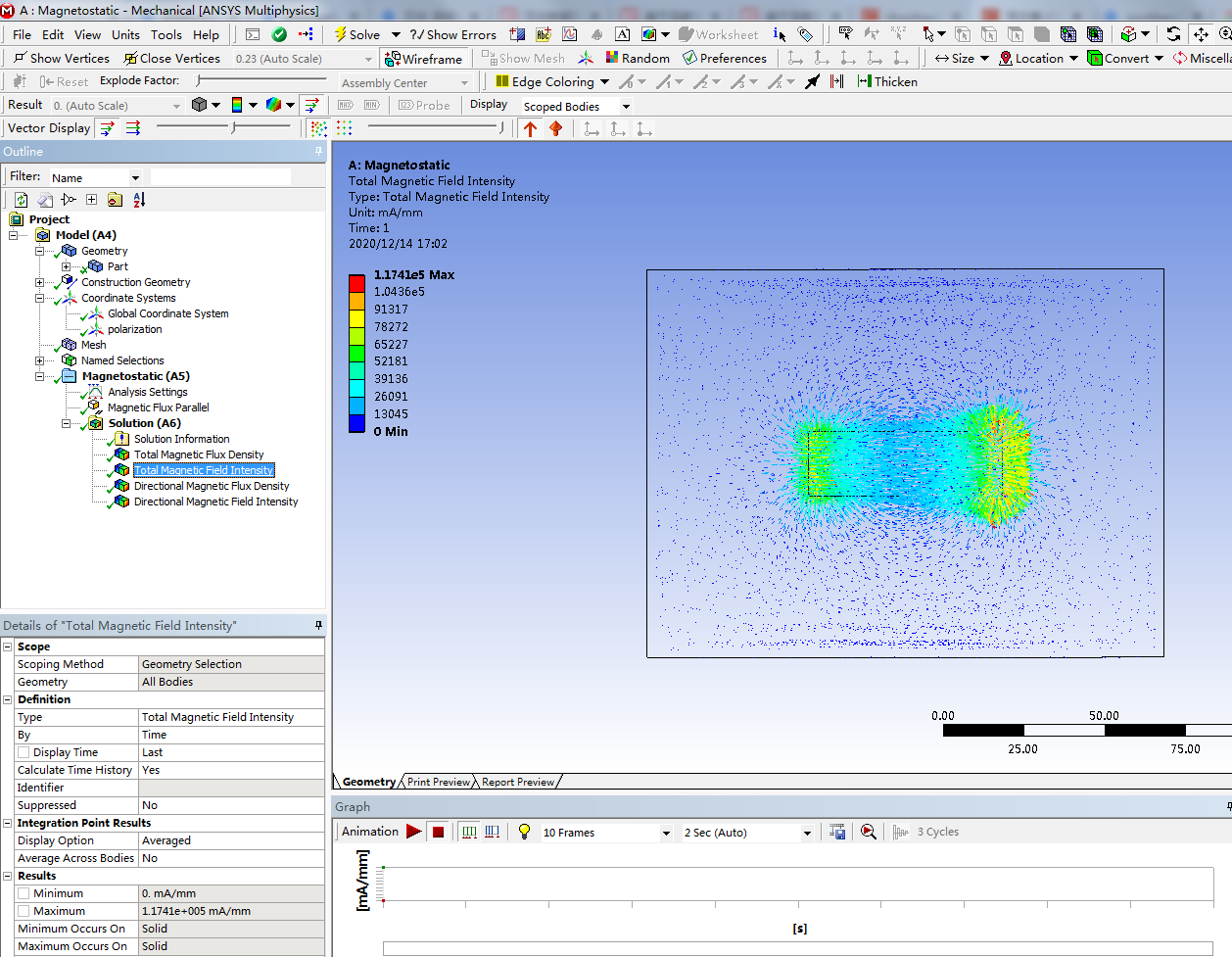Stop the animation with the red square
The height and width of the screenshot is (957, 1232).
(x=438, y=832)
